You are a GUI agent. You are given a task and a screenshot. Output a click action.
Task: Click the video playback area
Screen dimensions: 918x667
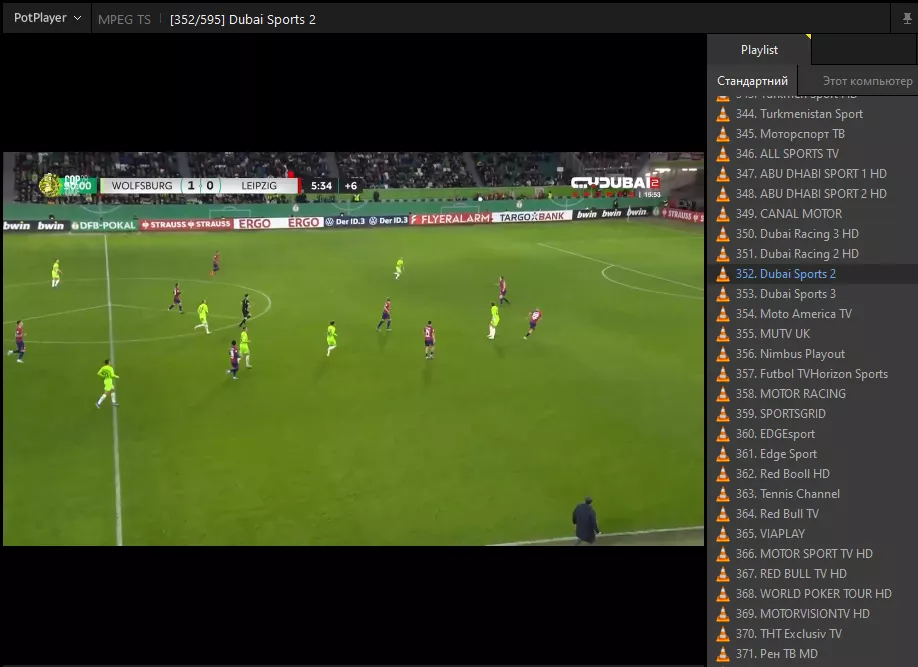(x=353, y=349)
